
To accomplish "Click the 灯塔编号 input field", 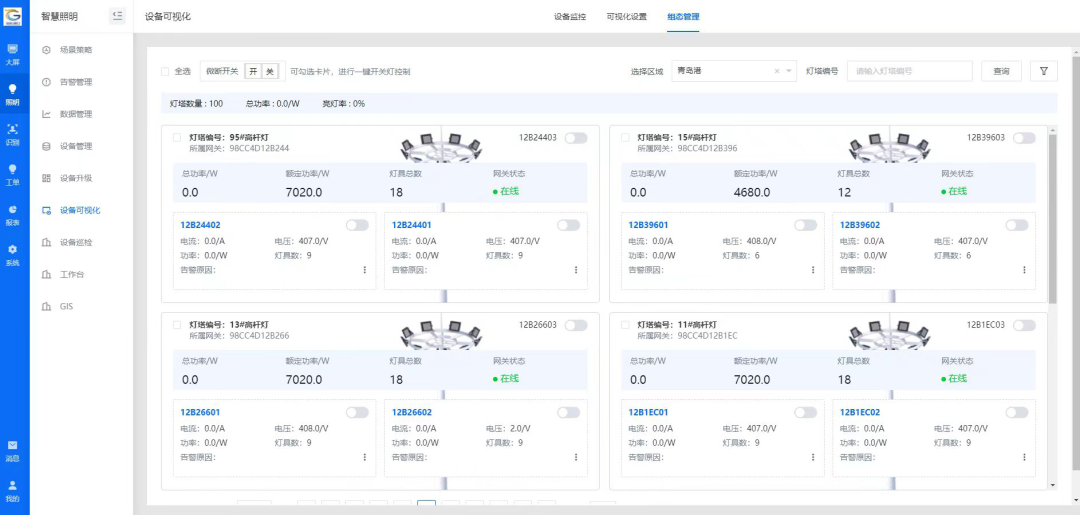I will (x=909, y=71).
